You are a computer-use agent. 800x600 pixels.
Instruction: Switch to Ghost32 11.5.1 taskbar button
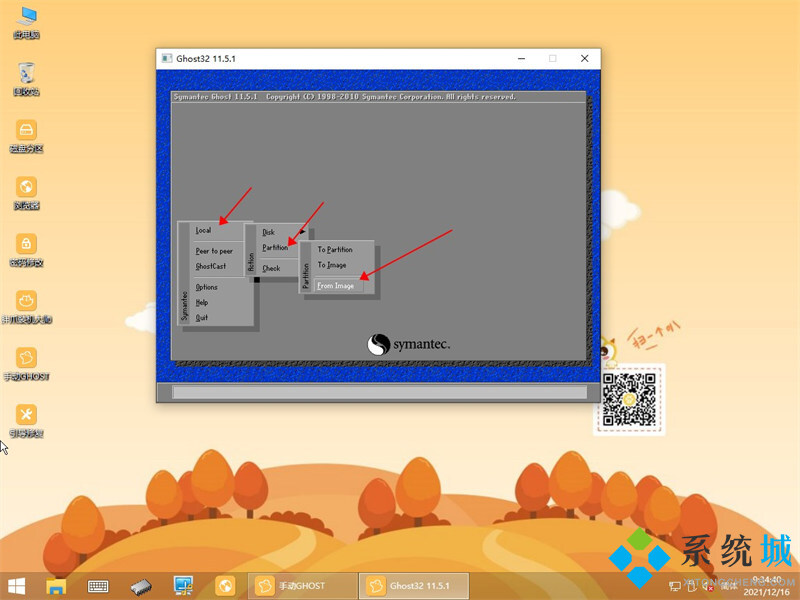414,586
